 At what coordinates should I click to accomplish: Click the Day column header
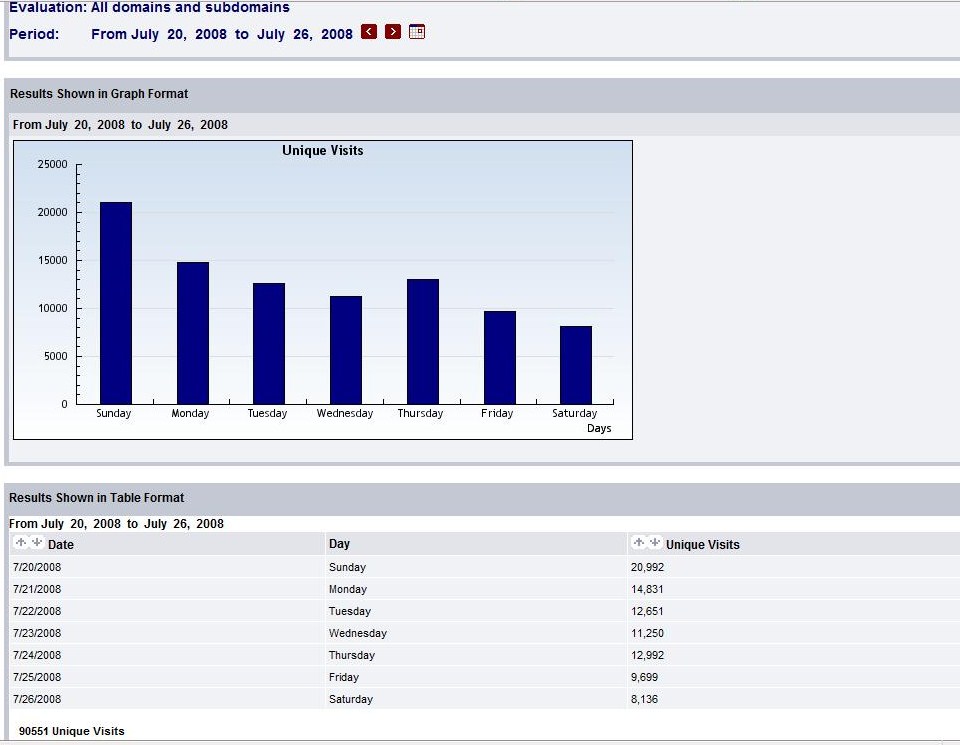pos(339,544)
